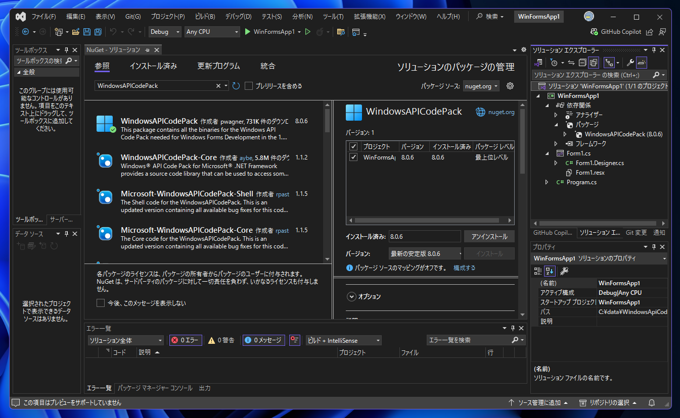Screen dimensions: 680x418
Task: Click Start Without Debugging outline arrow
Action: click(x=307, y=32)
